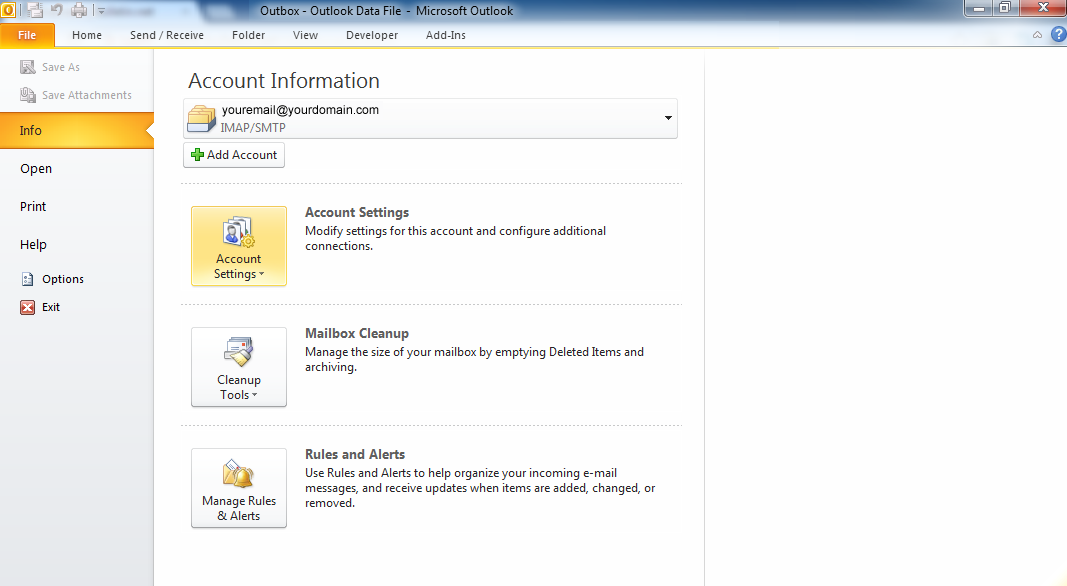Image resolution: width=1067 pixels, height=586 pixels.
Task: Click the Outlook application icon in title bar
Action: [8, 10]
